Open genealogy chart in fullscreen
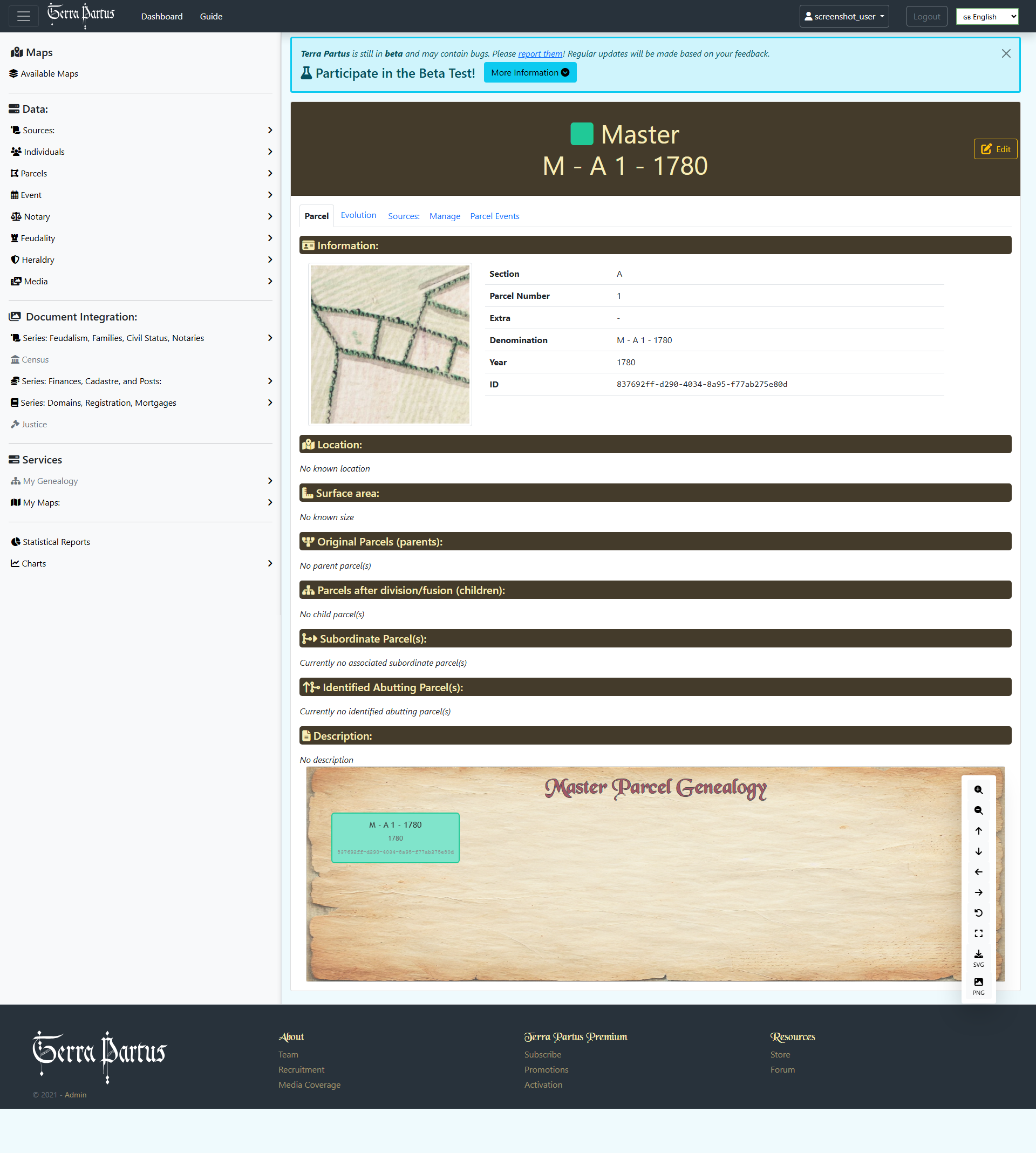Viewport: 1036px width, 1153px height. 978,933
